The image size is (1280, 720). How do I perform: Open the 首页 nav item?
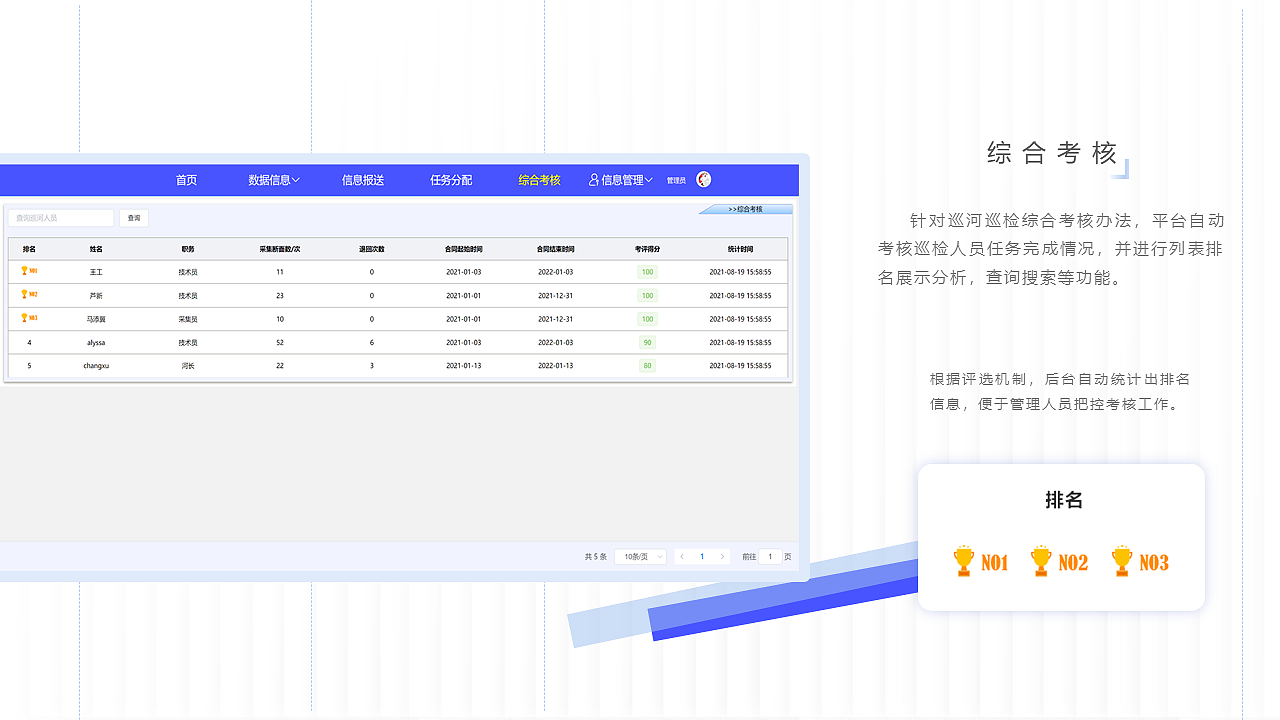coord(186,180)
